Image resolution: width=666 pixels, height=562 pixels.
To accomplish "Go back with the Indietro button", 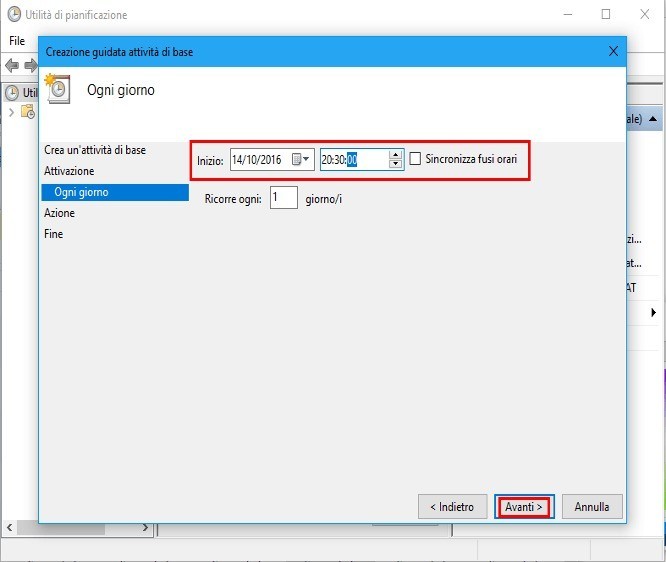I will [452, 507].
